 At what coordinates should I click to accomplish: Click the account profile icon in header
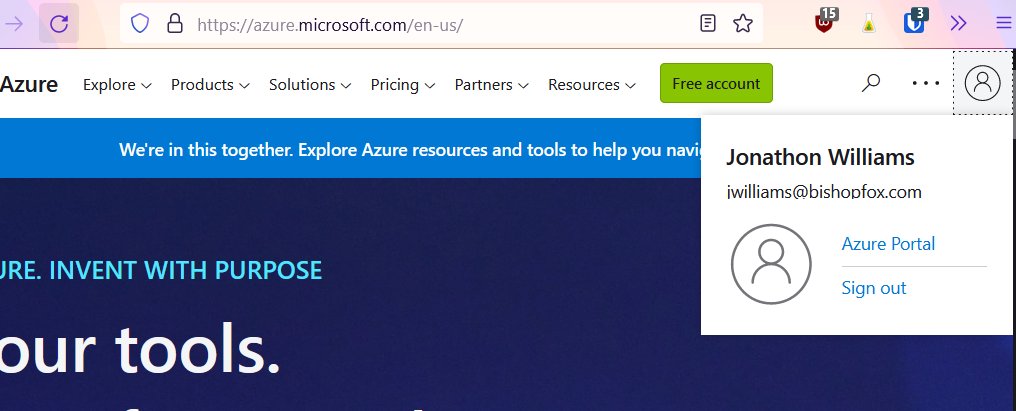coord(982,83)
